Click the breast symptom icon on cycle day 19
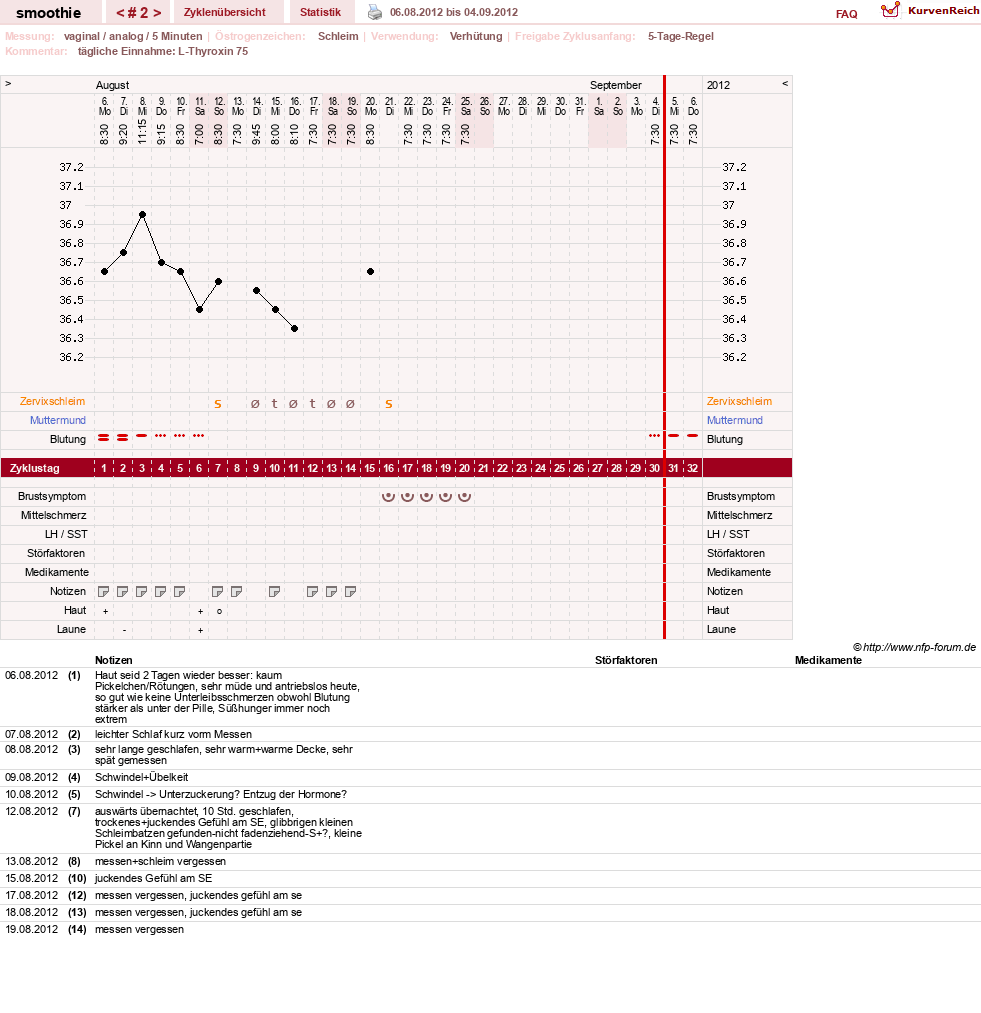 (445, 496)
